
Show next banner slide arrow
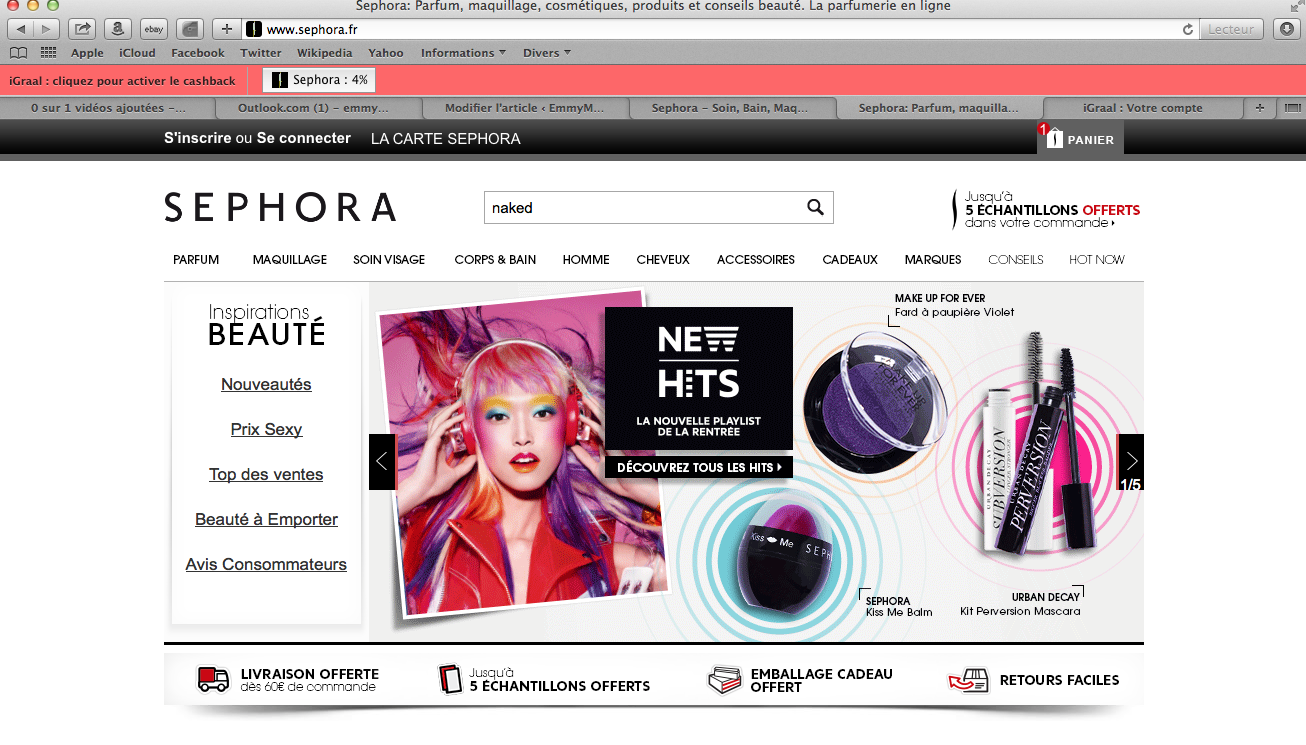coord(1130,462)
